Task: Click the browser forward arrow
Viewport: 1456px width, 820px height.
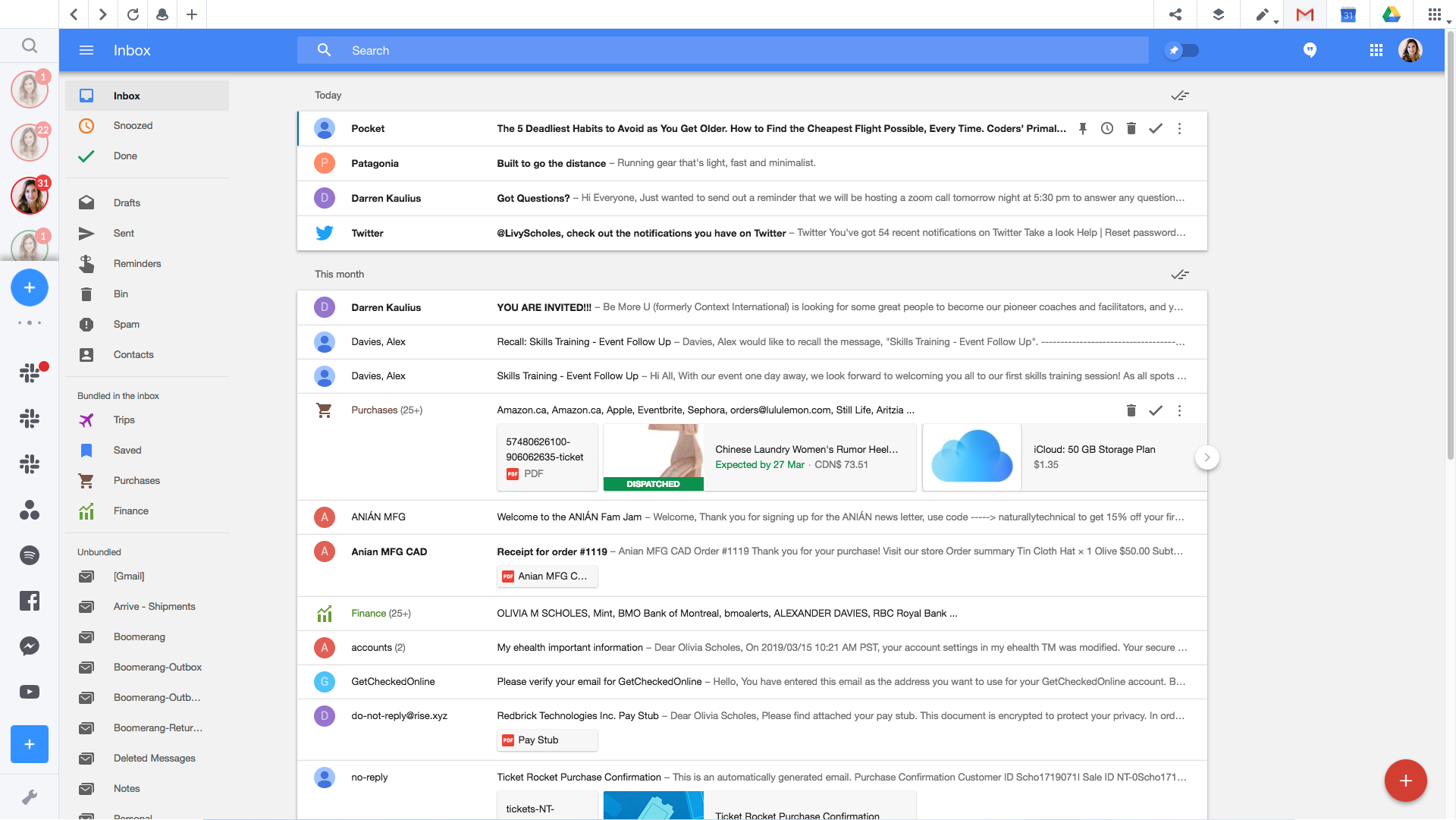Action: (x=103, y=14)
